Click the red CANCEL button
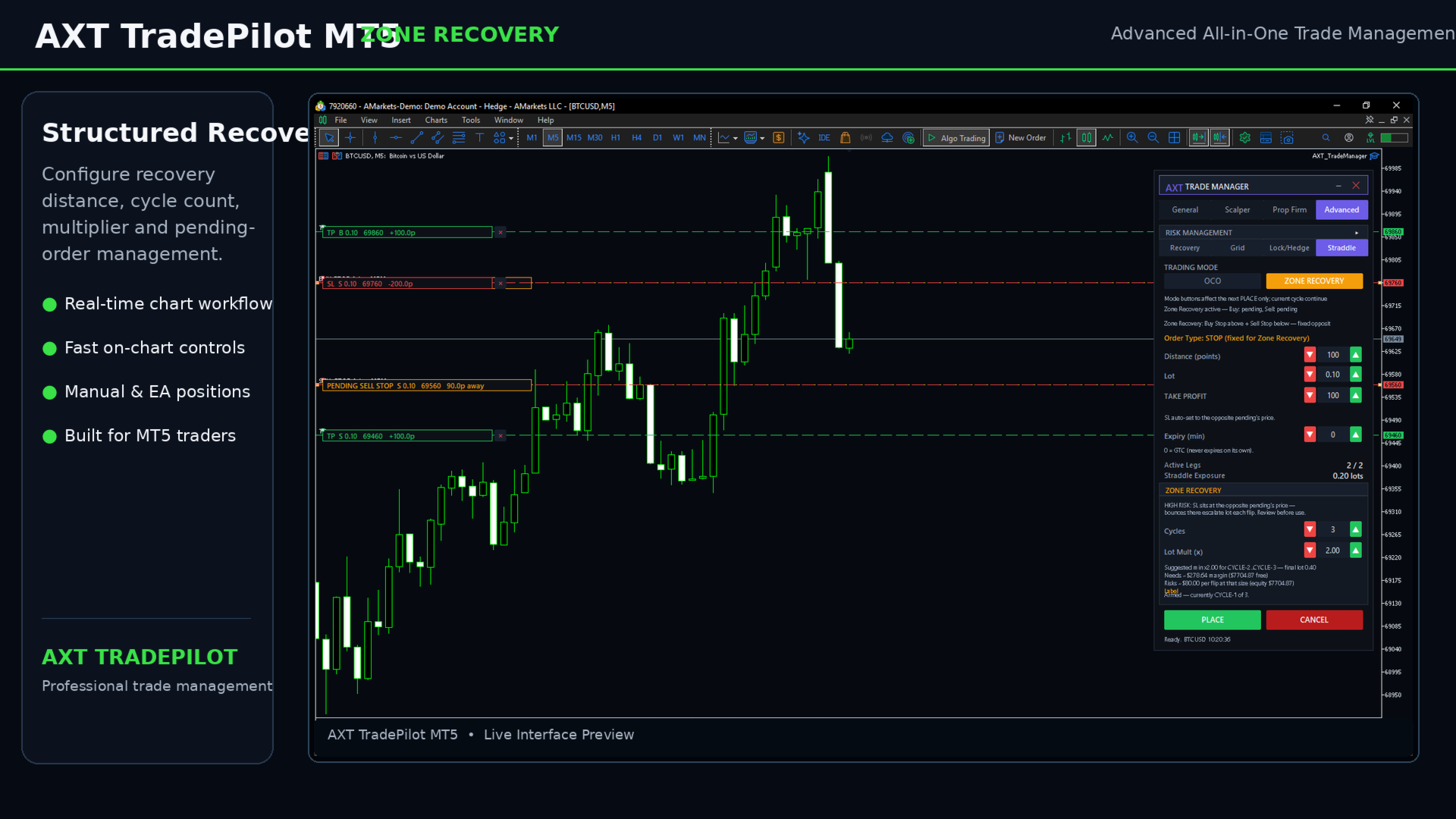The width and height of the screenshot is (1456, 819). coord(1314,620)
